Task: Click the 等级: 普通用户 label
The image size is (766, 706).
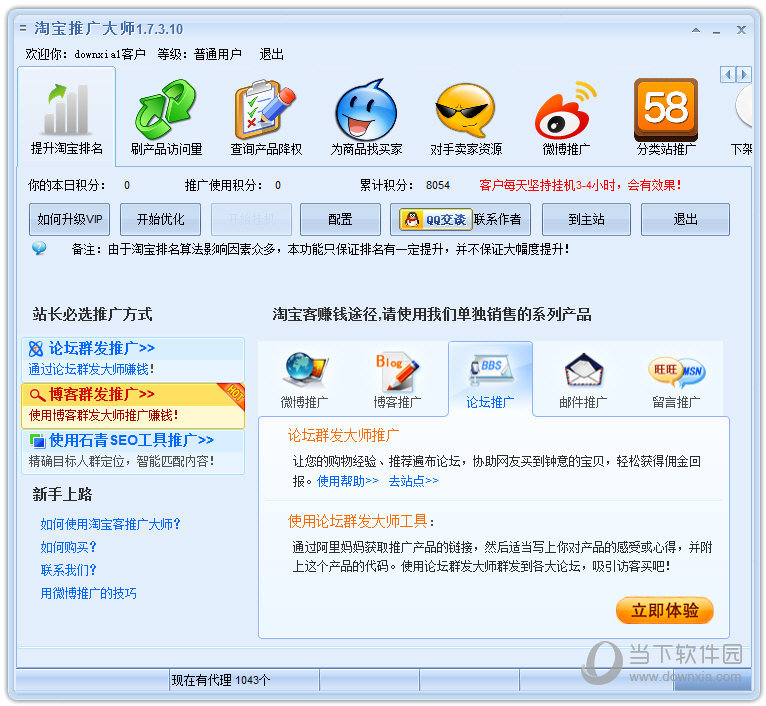Action: coord(199,54)
